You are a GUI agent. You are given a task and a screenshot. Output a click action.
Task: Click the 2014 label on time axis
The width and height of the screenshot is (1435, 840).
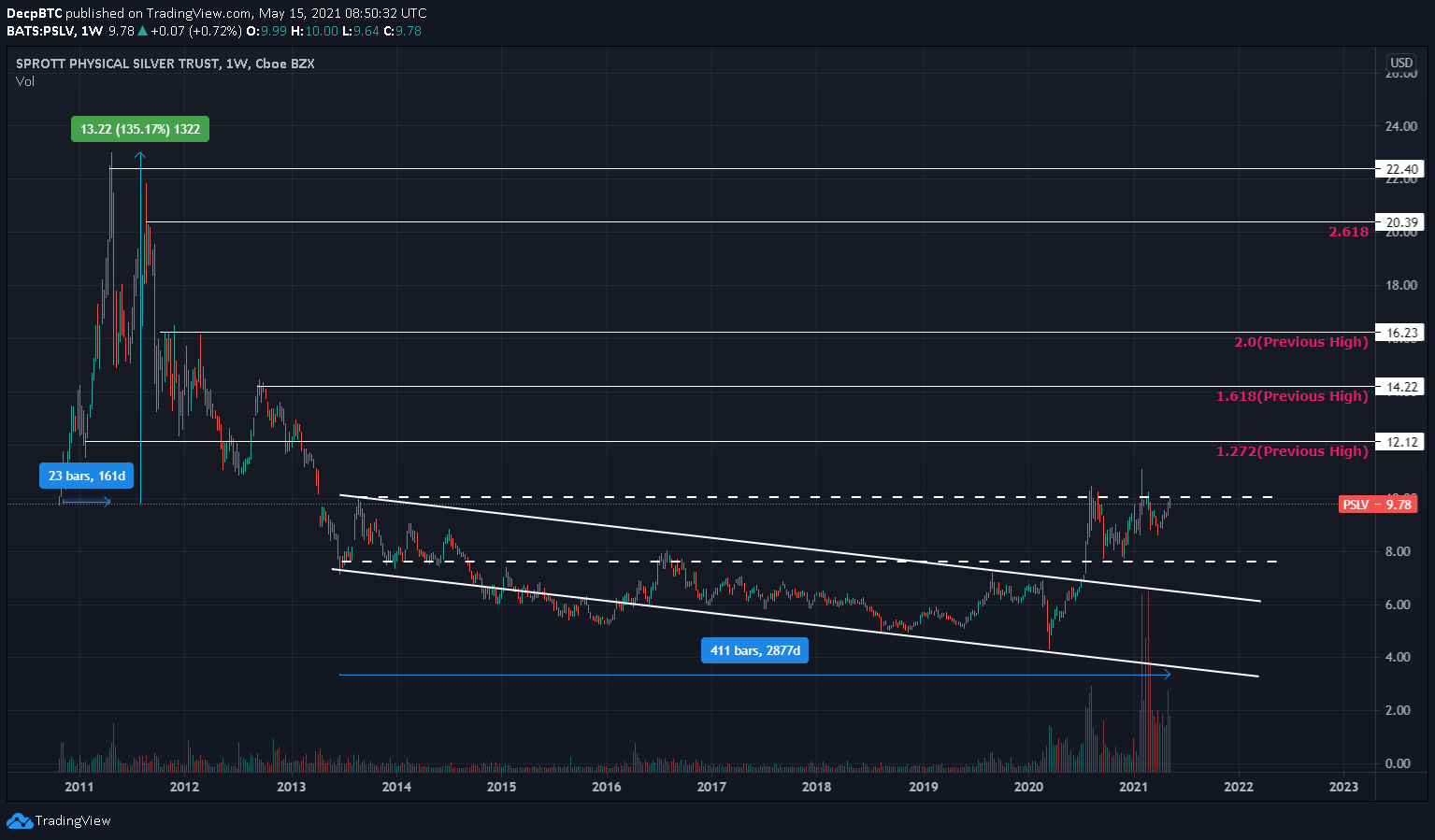(x=396, y=787)
